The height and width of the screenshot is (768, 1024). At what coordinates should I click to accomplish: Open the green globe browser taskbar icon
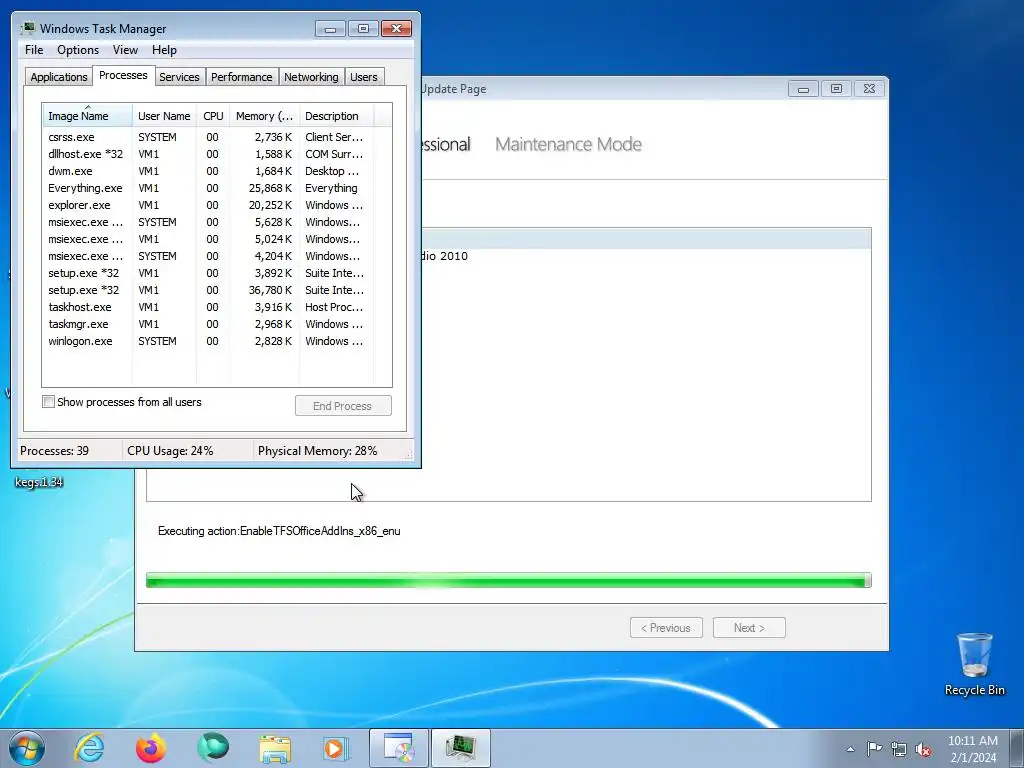213,748
